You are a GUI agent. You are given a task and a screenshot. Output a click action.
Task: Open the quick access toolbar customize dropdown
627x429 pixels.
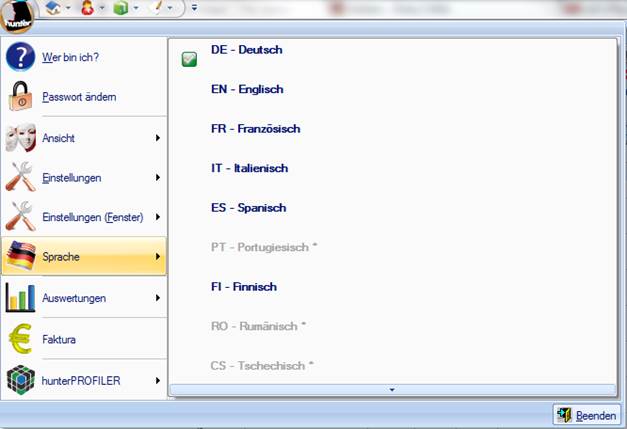pyautogui.click(x=193, y=8)
